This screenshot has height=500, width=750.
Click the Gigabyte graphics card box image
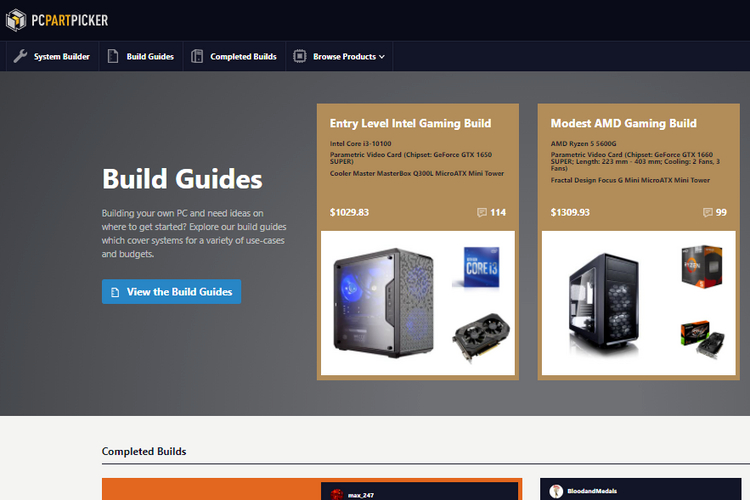(702, 339)
